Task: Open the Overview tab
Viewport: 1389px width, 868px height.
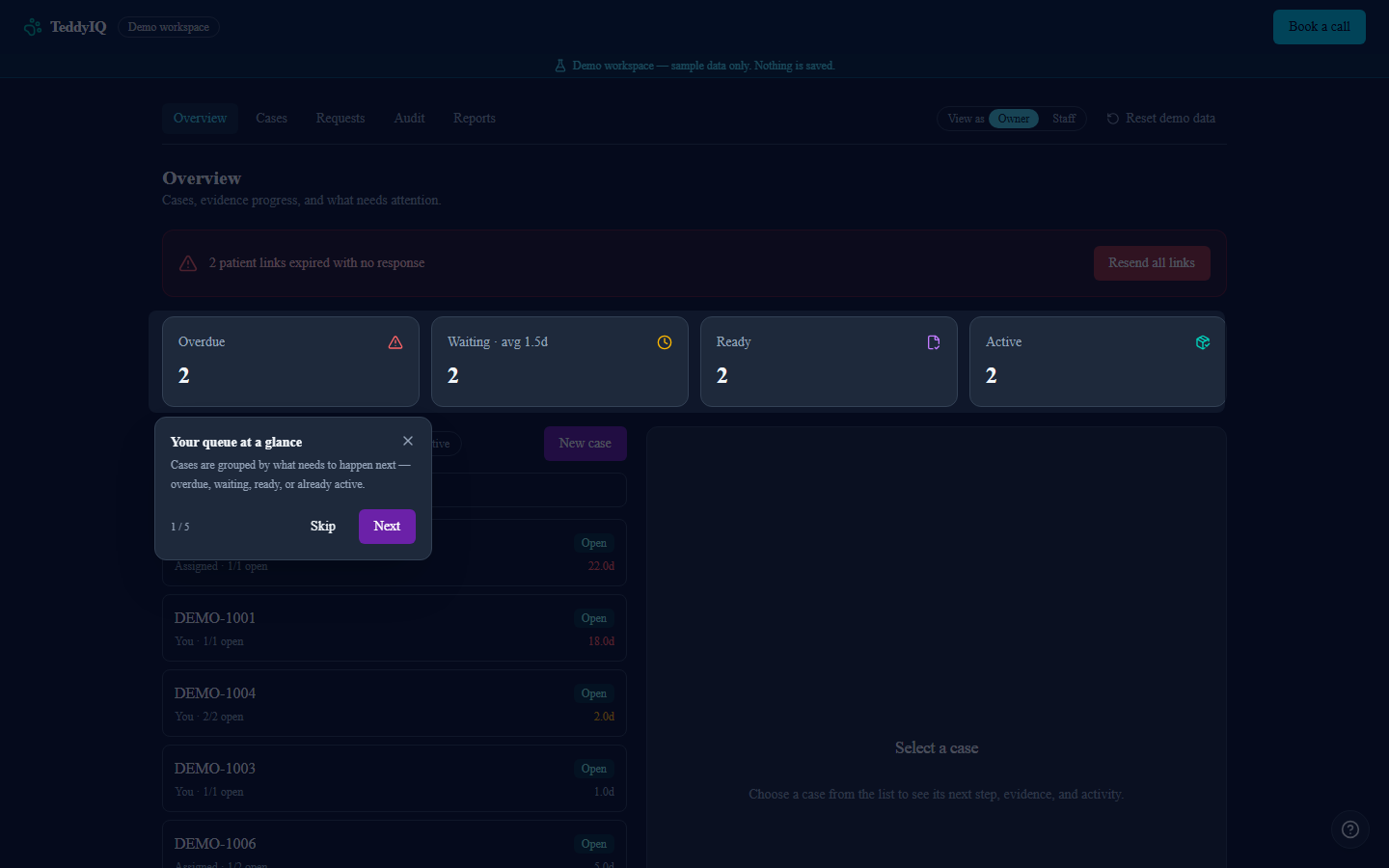Action: pyautogui.click(x=201, y=119)
